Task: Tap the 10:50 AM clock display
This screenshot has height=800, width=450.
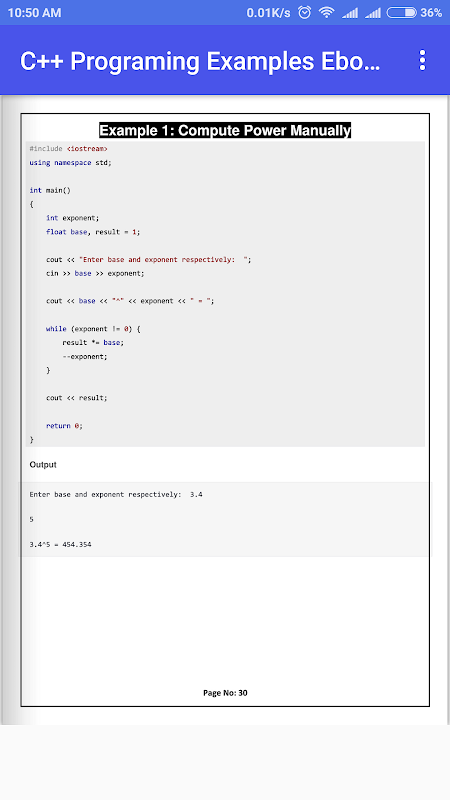Action: (35, 13)
